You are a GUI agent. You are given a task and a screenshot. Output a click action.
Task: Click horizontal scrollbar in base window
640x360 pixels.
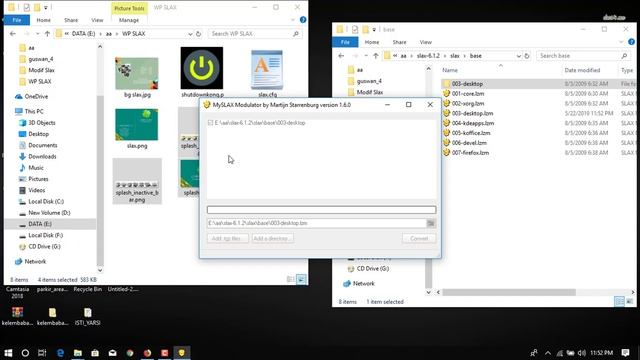[x=509, y=292]
